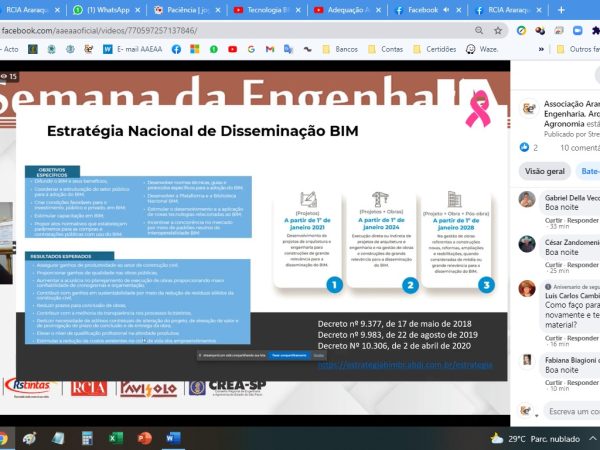
Task: Click the estrategiabimbr link on the slide
Action: point(405,365)
